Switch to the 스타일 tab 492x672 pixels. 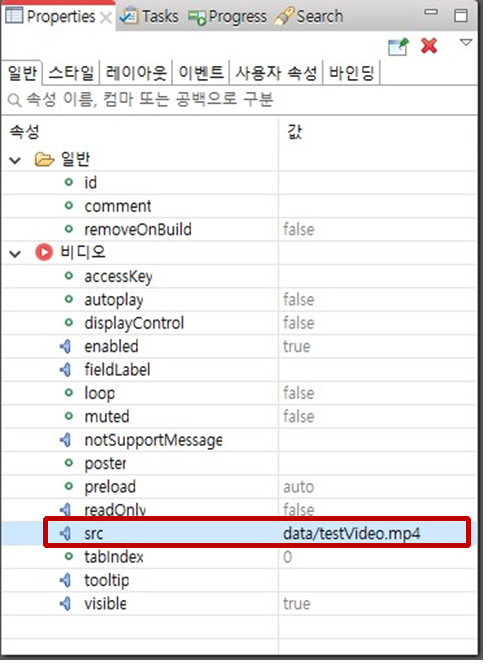tap(71, 72)
